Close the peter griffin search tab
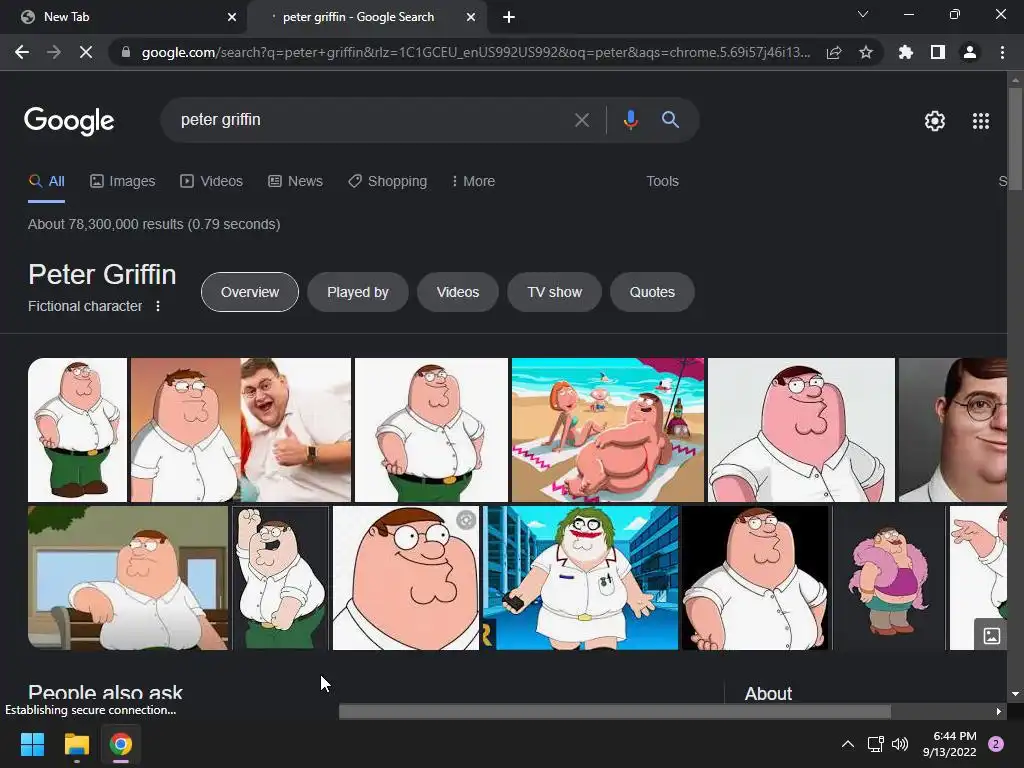The image size is (1024, 768). pyautogui.click(x=471, y=17)
